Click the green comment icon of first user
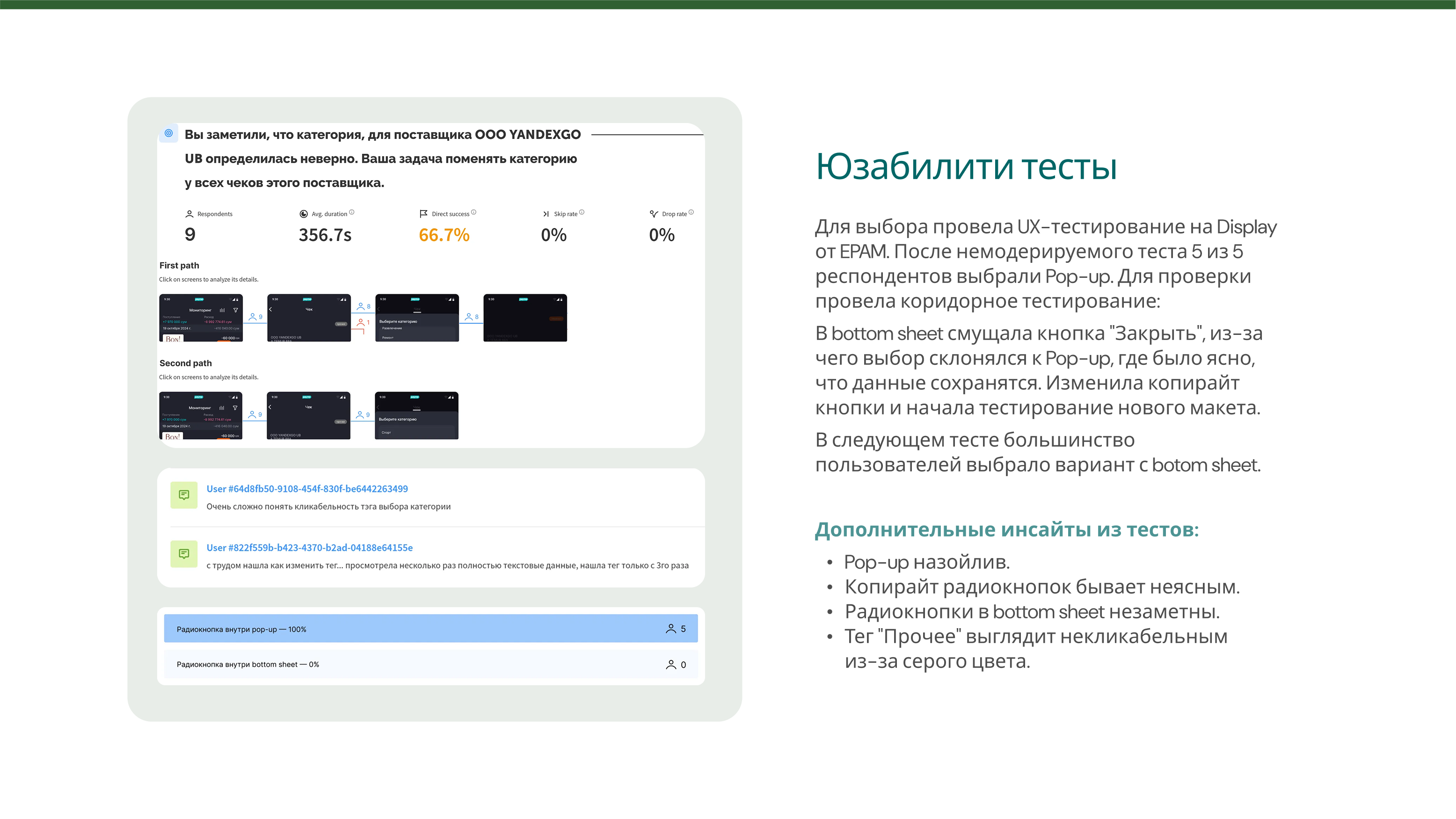This screenshot has width=1456, height=819. click(184, 495)
